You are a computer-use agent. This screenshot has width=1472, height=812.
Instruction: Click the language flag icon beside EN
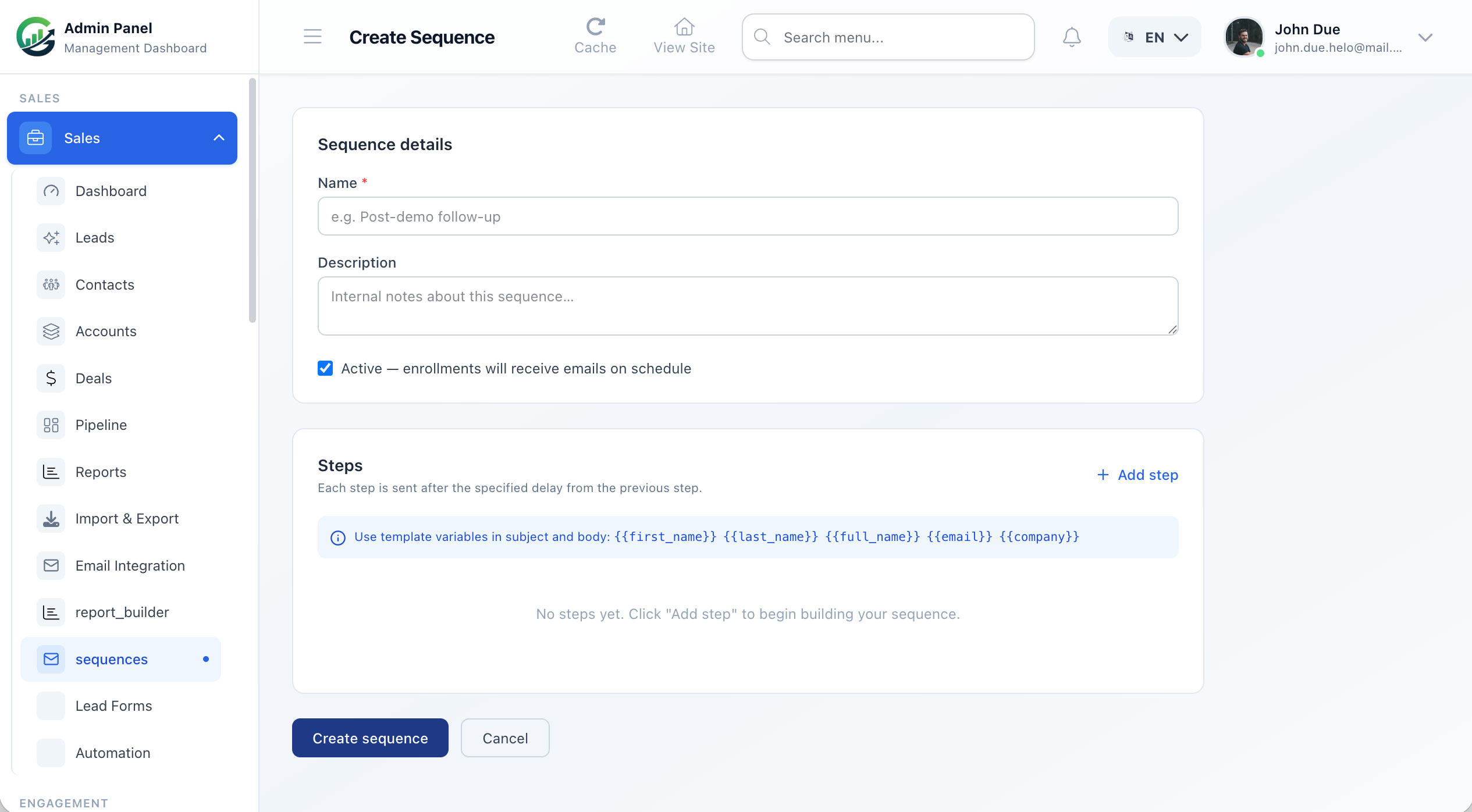1129,37
